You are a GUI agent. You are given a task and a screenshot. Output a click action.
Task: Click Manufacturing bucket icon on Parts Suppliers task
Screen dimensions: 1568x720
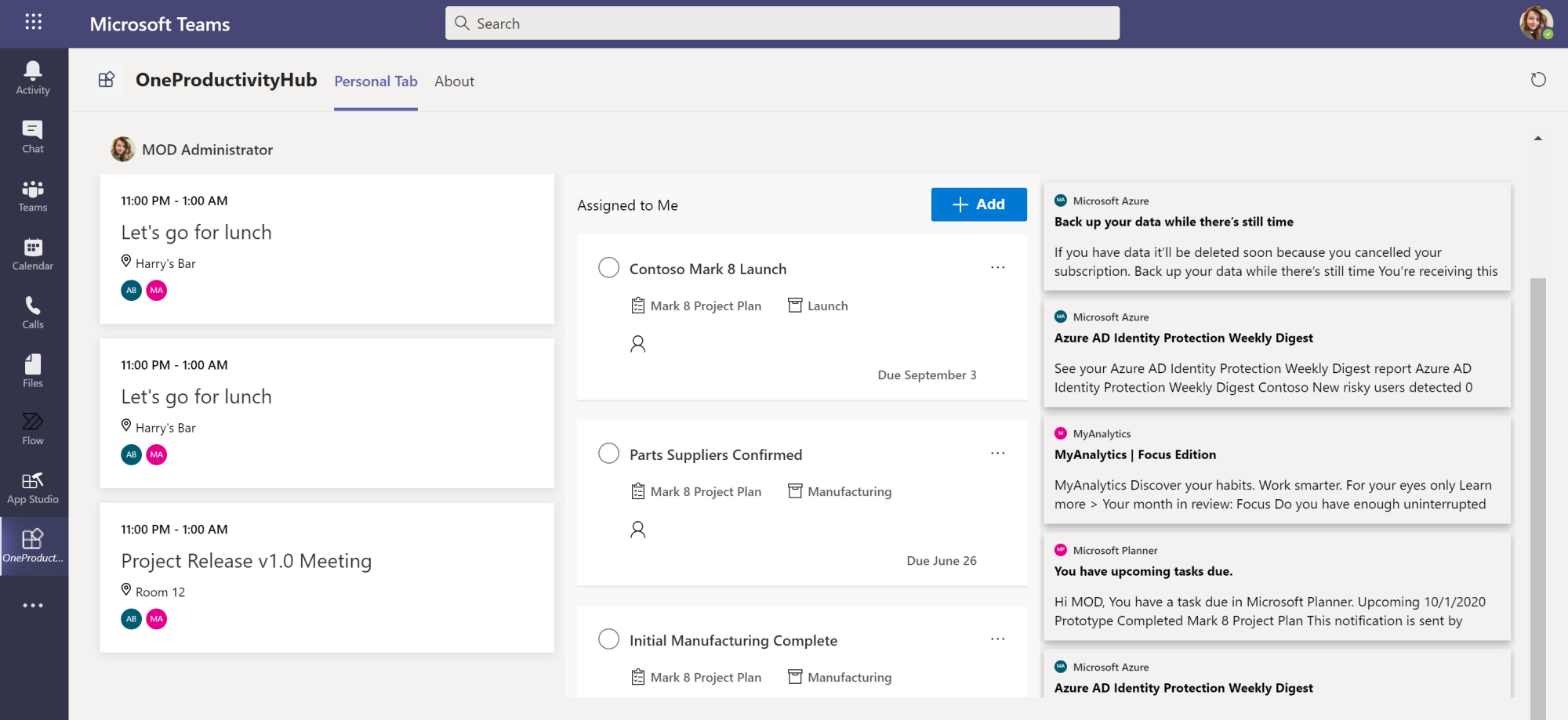(x=795, y=491)
